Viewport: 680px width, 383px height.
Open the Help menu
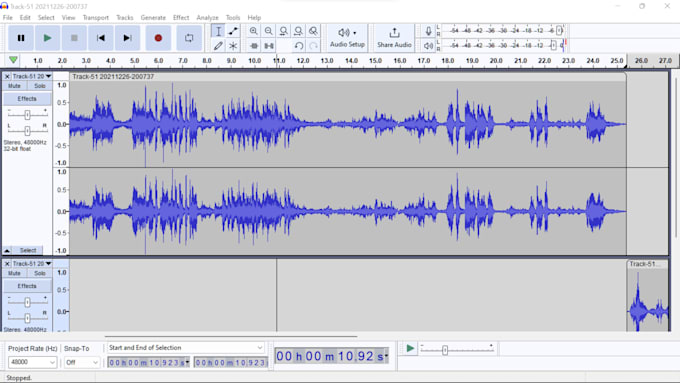(x=254, y=18)
